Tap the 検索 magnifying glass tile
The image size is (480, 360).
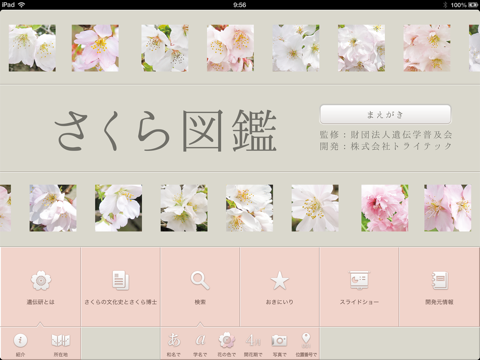pyautogui.click(x=200, y=287)
